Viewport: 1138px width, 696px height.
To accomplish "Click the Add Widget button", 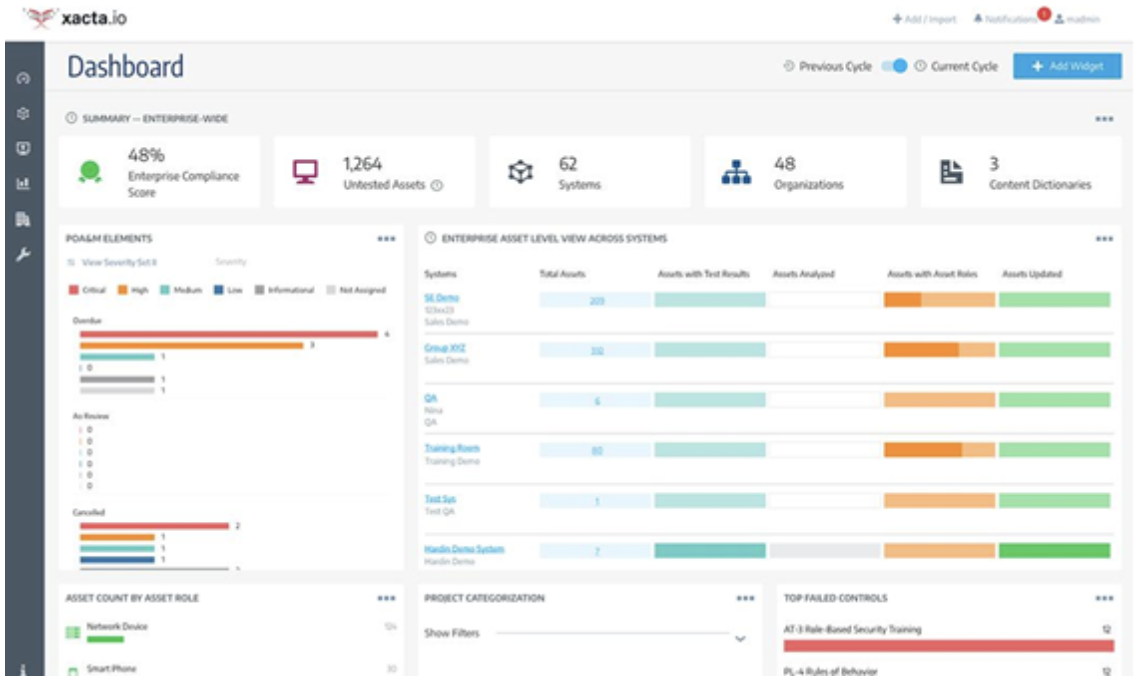I will (x=1066, y=66).
